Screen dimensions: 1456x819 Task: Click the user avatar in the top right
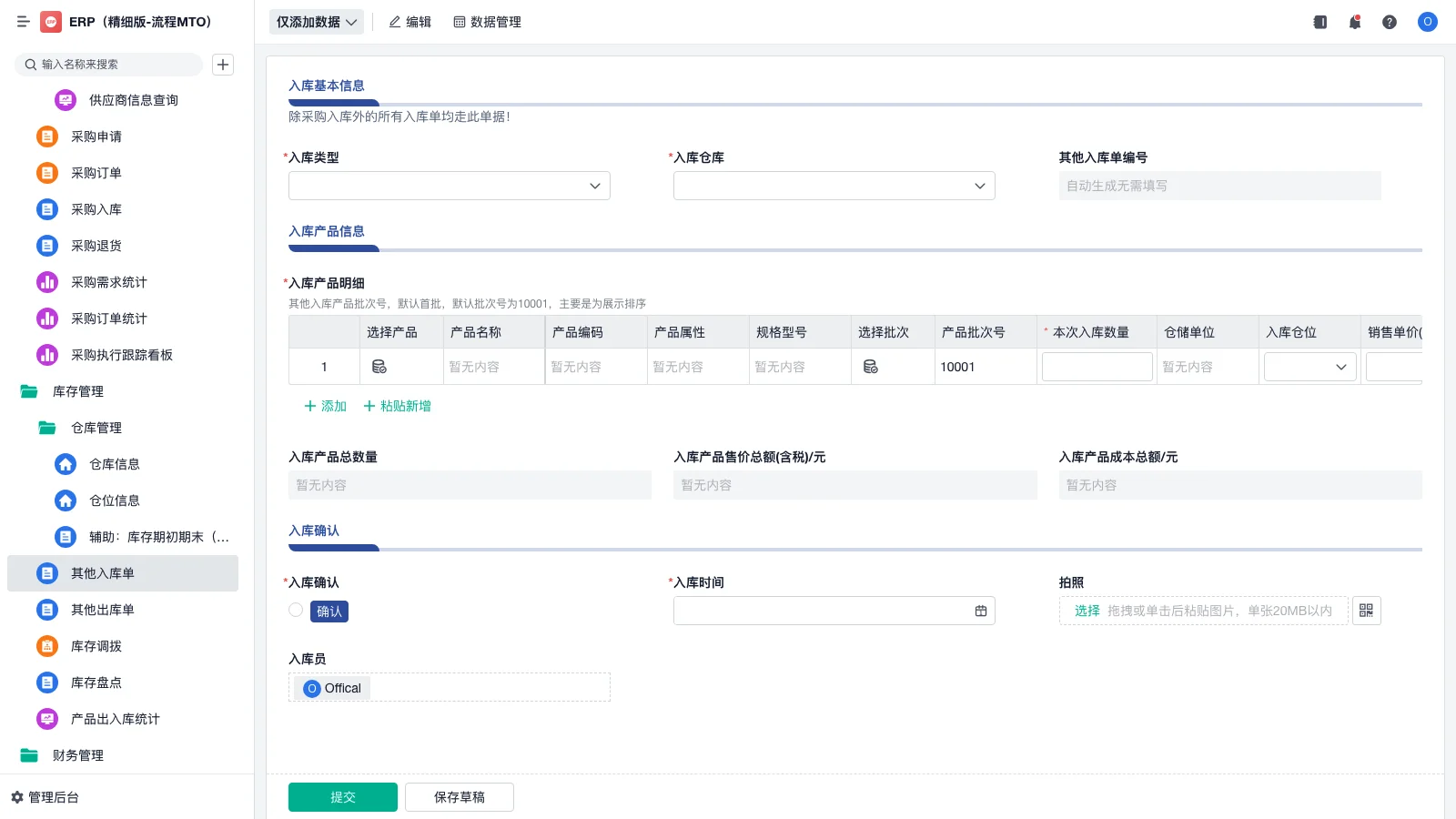(1427, 22)
